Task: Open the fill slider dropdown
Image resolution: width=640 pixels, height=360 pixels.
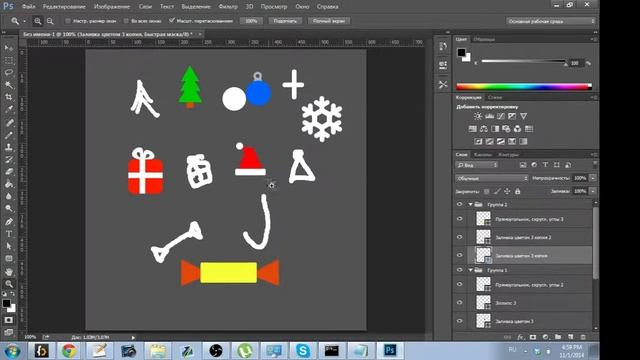Action: 593,191
